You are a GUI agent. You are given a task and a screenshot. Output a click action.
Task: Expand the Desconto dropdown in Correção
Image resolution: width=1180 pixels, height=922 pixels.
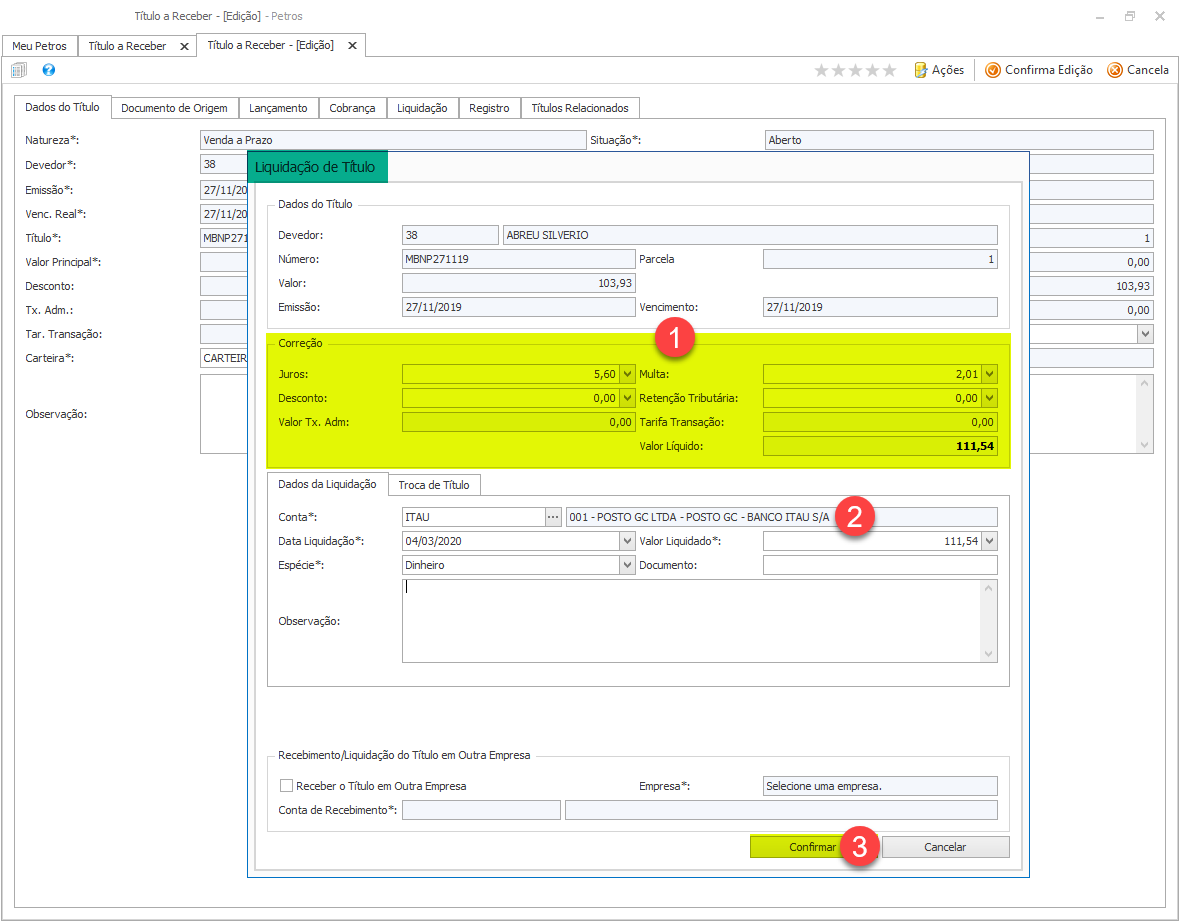coord(627,398)
